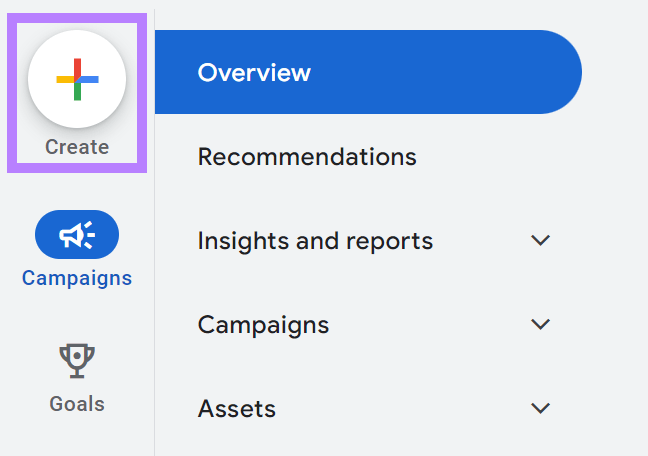Click the megaphone Campaigns icon
Image resolution: width=648 pixels, height=456 pixels.
77,235
